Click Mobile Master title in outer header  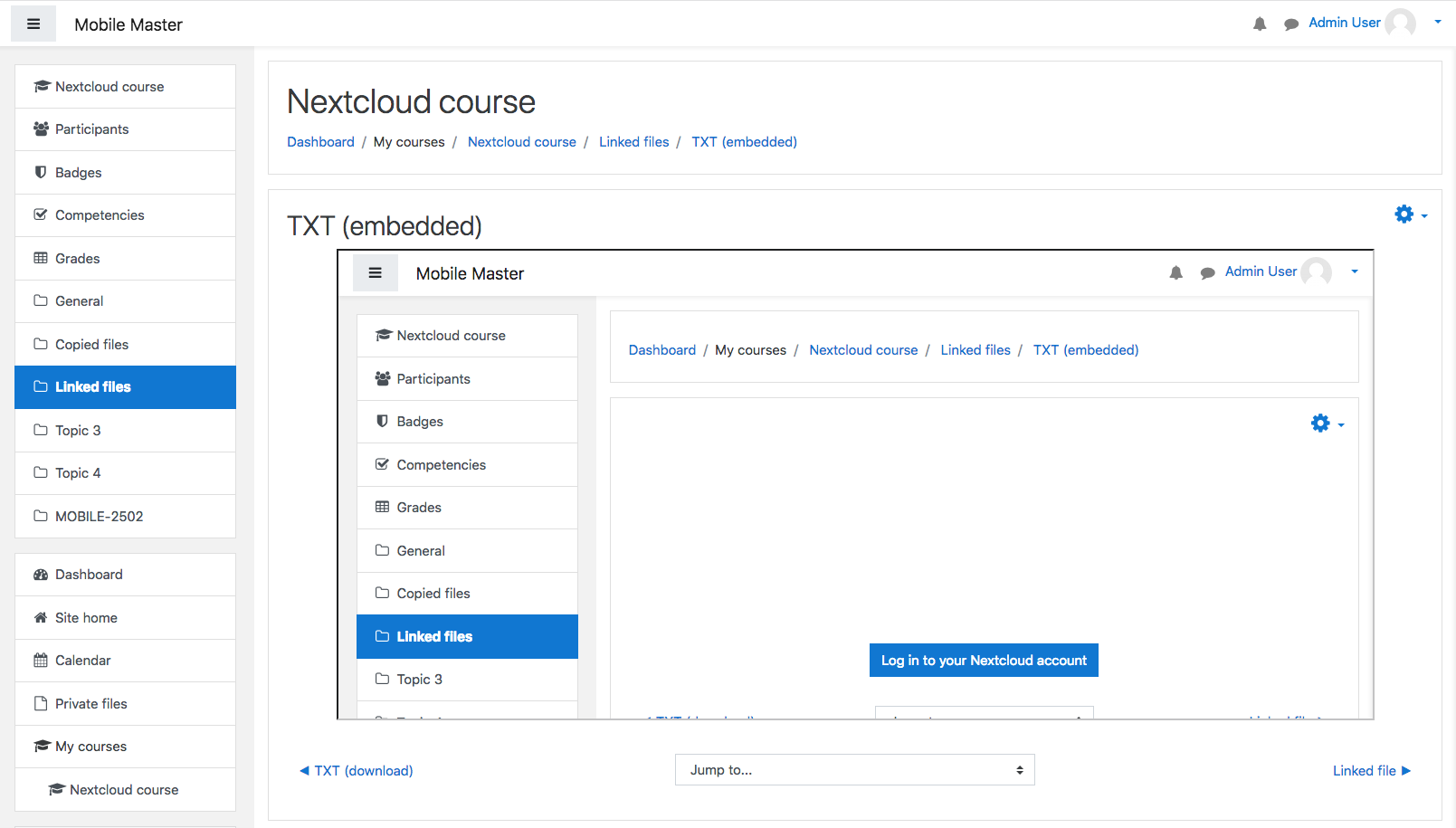(128, 24)
